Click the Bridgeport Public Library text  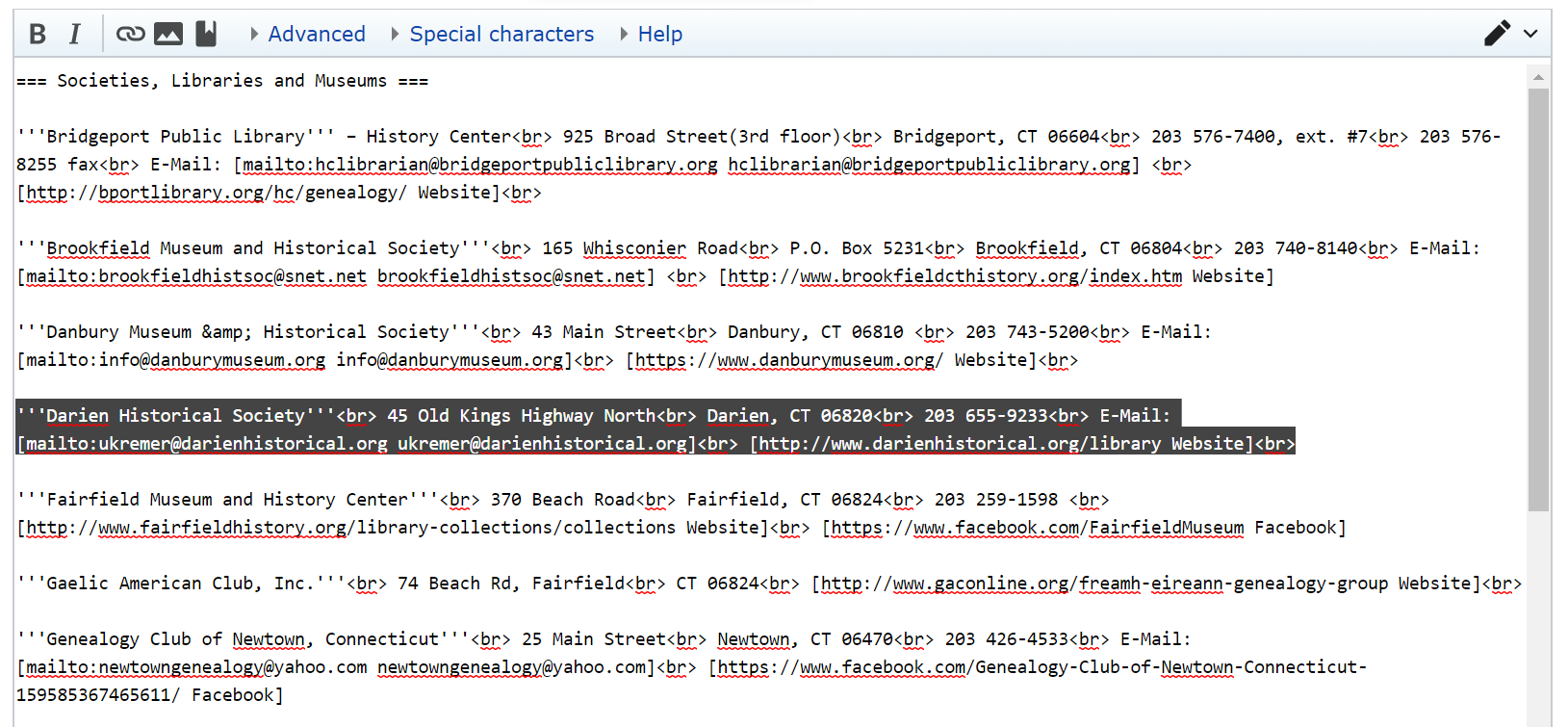tap(176, 137)
